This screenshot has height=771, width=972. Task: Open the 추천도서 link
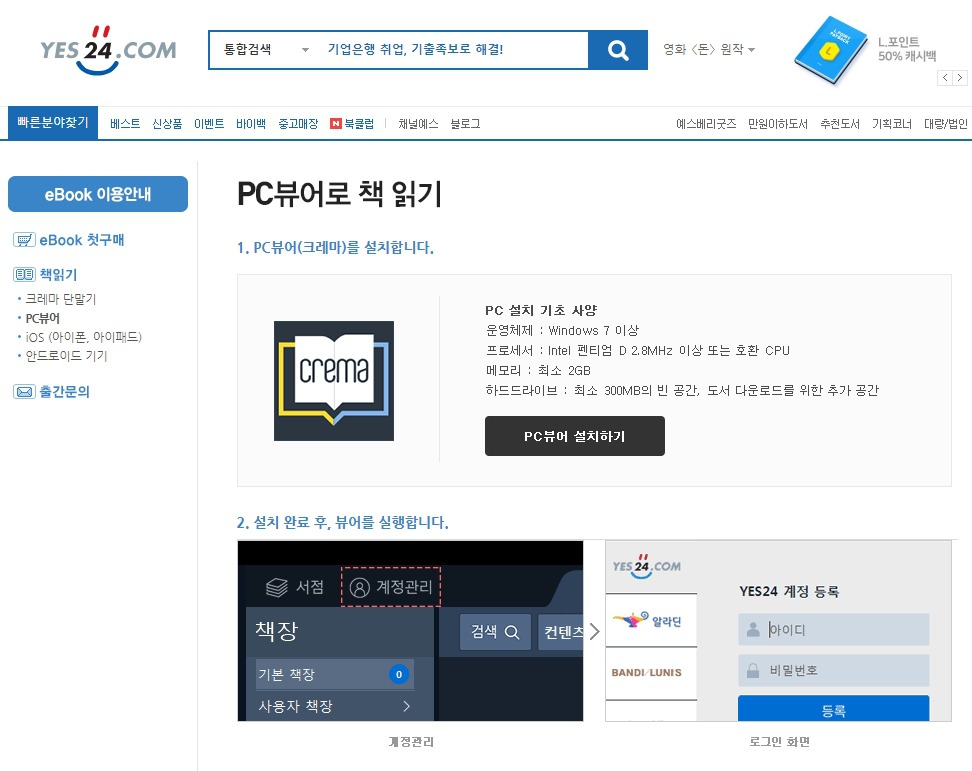[x=840, y=124]
